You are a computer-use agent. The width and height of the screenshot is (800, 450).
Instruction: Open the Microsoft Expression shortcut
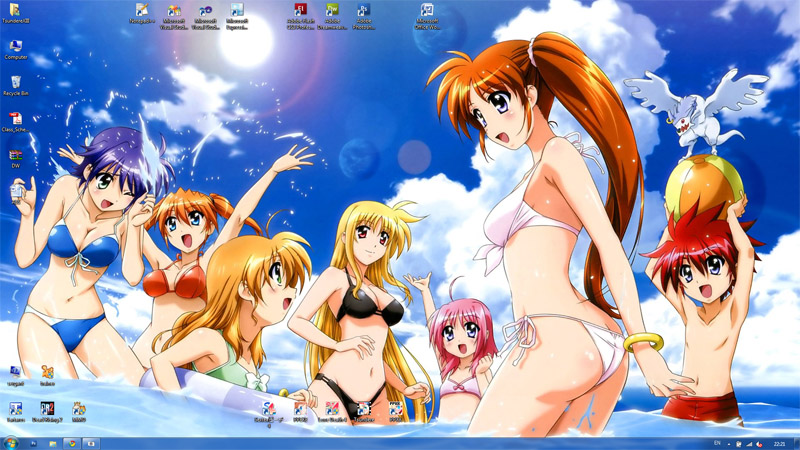(237, 16)
